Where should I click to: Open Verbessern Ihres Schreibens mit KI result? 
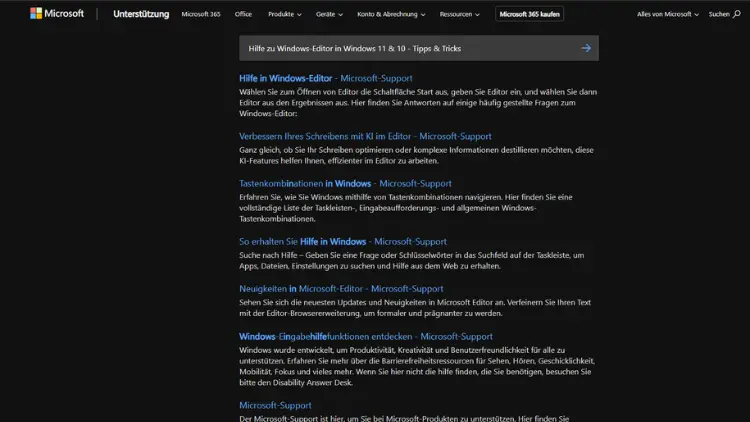[365, 136]
